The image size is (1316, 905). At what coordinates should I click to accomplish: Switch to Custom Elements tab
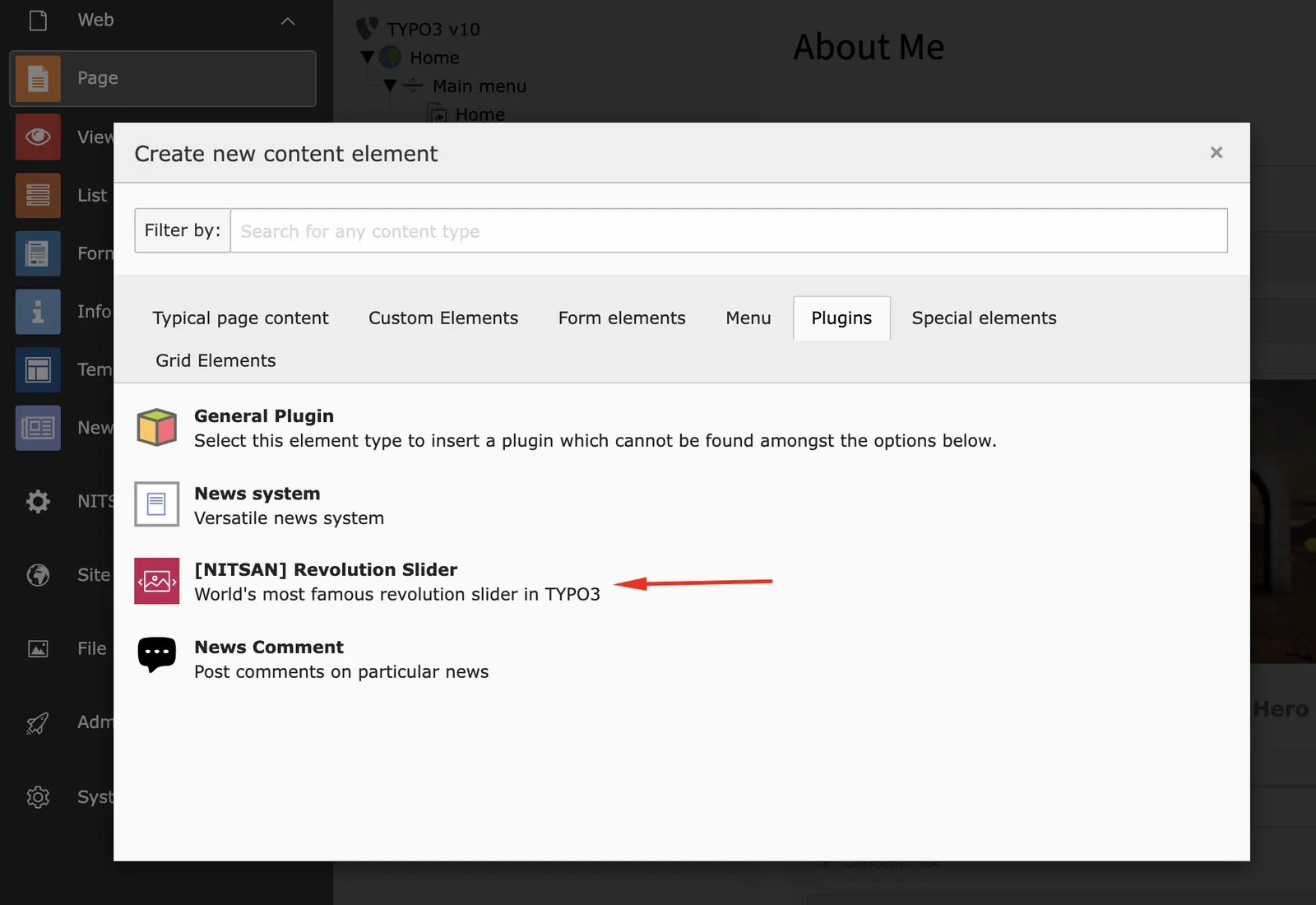coord(443,318)
